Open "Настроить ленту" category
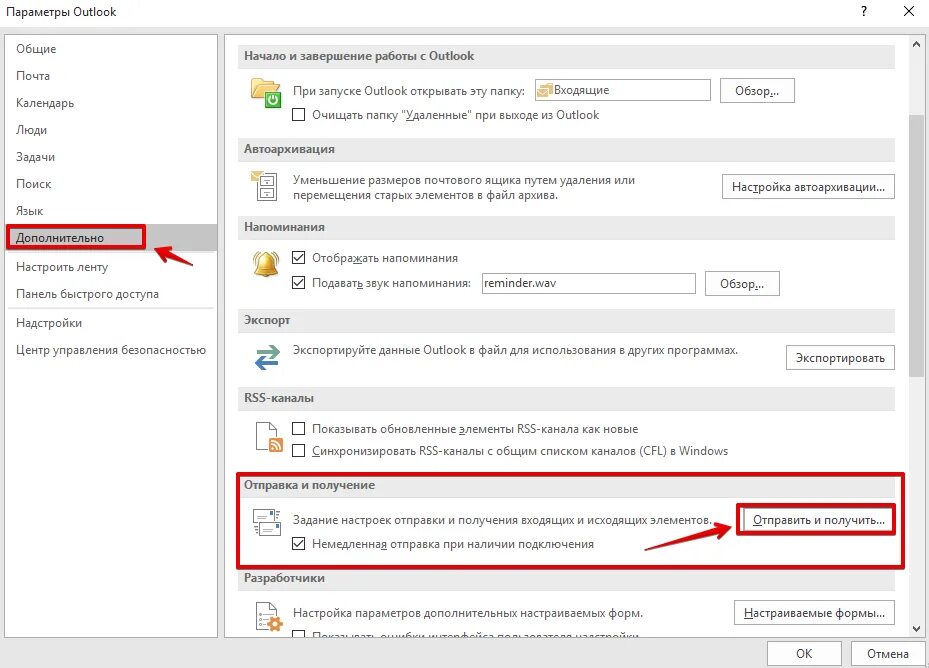 (111, 267)
